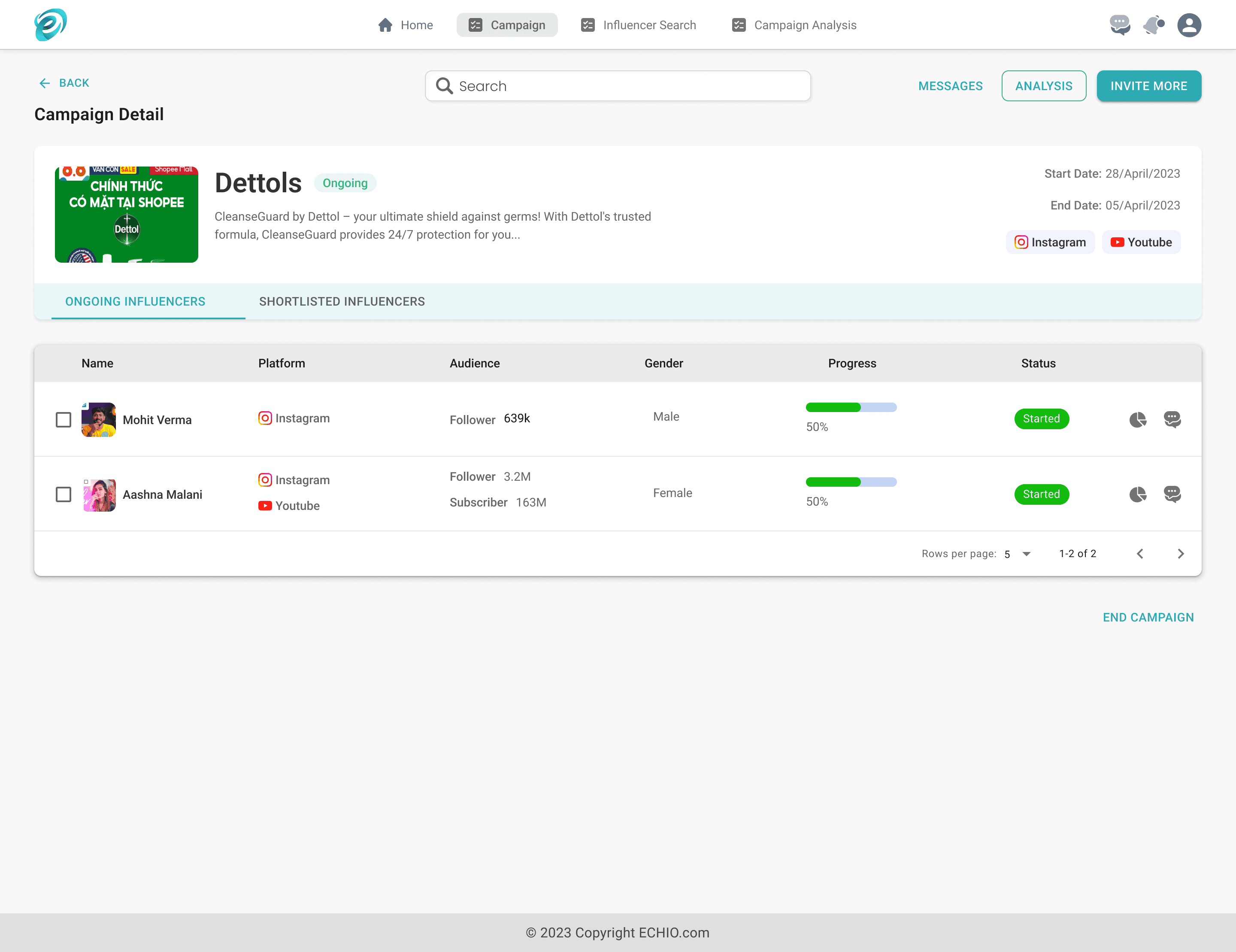Open the Campaign nav item
The height and width of the screenshot is (952, 1236).
point(507,25)
